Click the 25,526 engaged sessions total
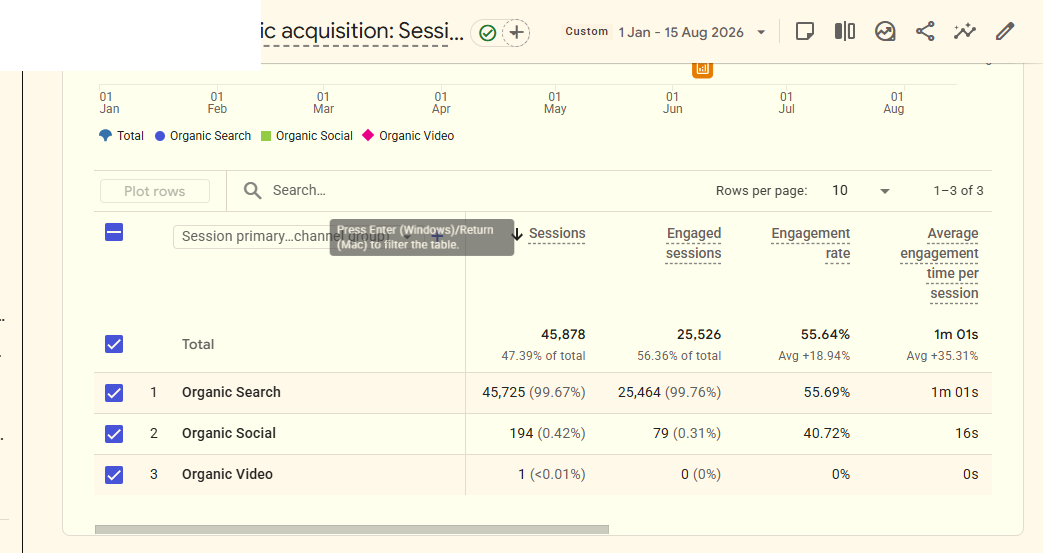Image resolution: width=1043 pixels, height=553 pixels. pos(699,335)
